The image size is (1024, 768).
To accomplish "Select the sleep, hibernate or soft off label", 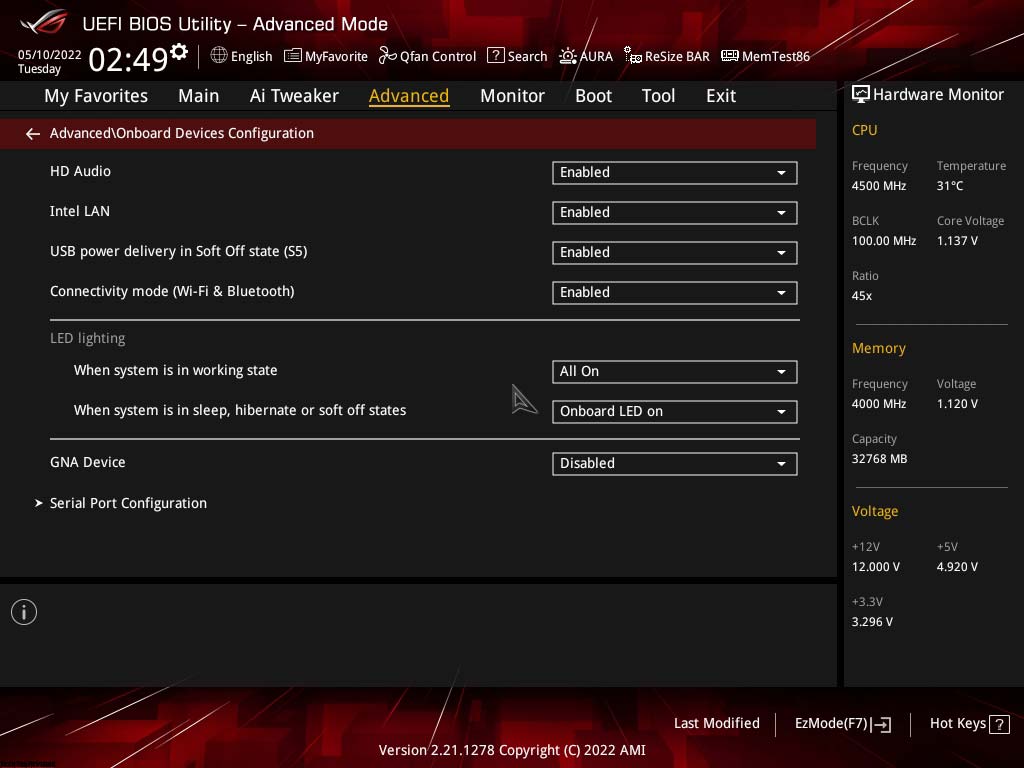I will point(240,410).
